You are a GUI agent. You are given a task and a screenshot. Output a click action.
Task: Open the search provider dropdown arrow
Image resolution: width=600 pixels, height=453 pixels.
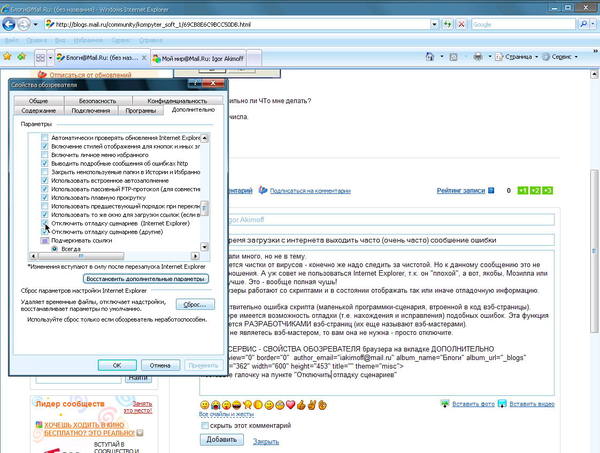pyautogui.click(x=593, y=24)
